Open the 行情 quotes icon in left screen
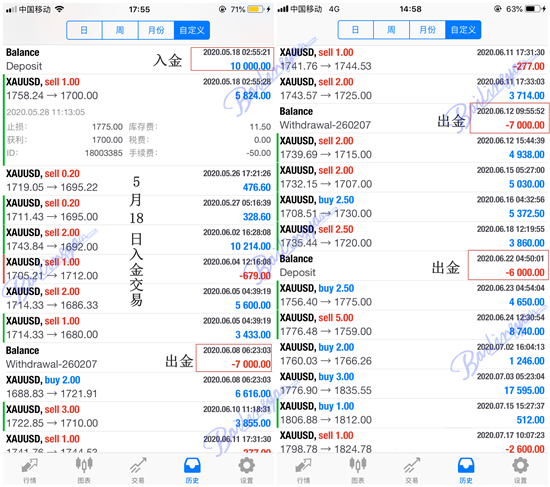Viewport: 550px width, 487px height. coord(30,469)
